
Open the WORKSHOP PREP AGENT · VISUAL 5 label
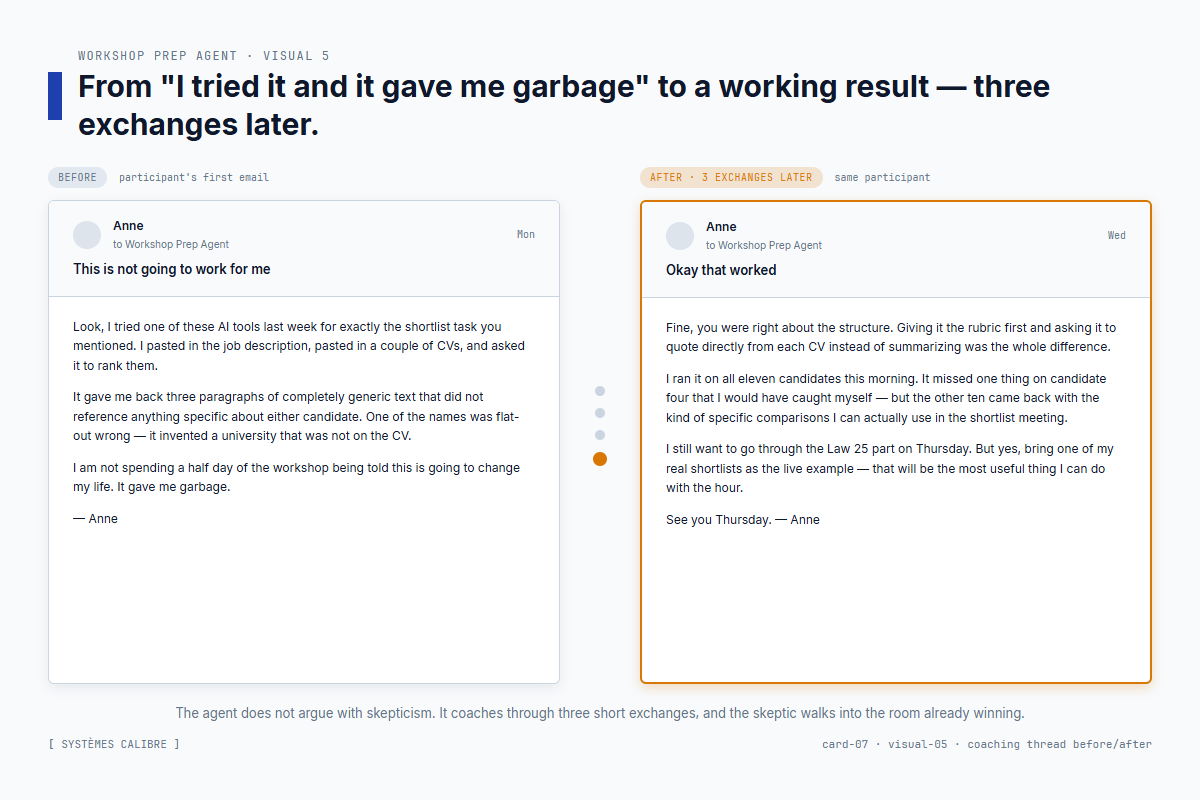point(205,55)
